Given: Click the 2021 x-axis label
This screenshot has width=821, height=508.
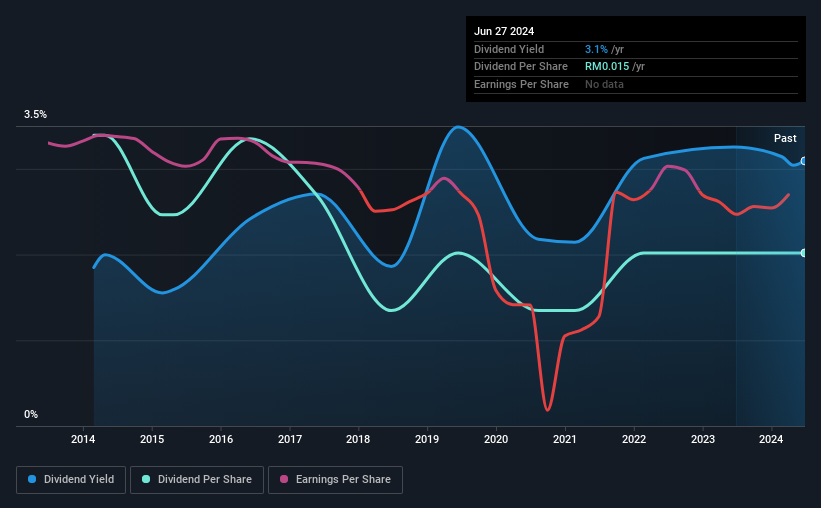Looking at the screenshot, I should click(564, 439).
